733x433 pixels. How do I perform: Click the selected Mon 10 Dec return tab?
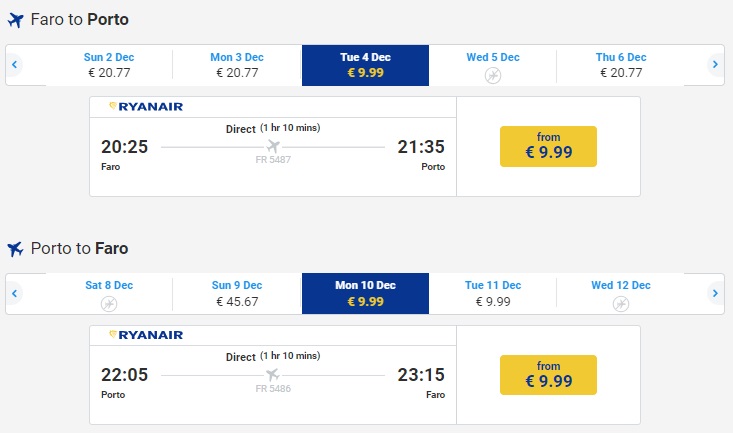365,294
